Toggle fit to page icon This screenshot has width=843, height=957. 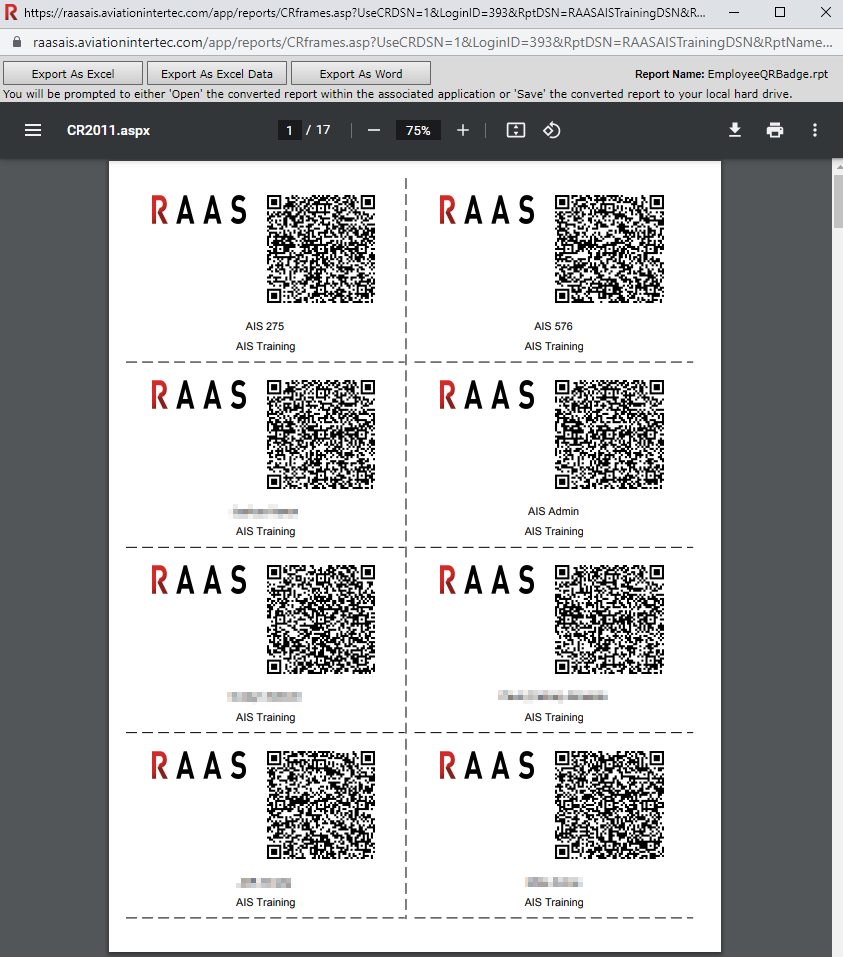coord(516,130)
